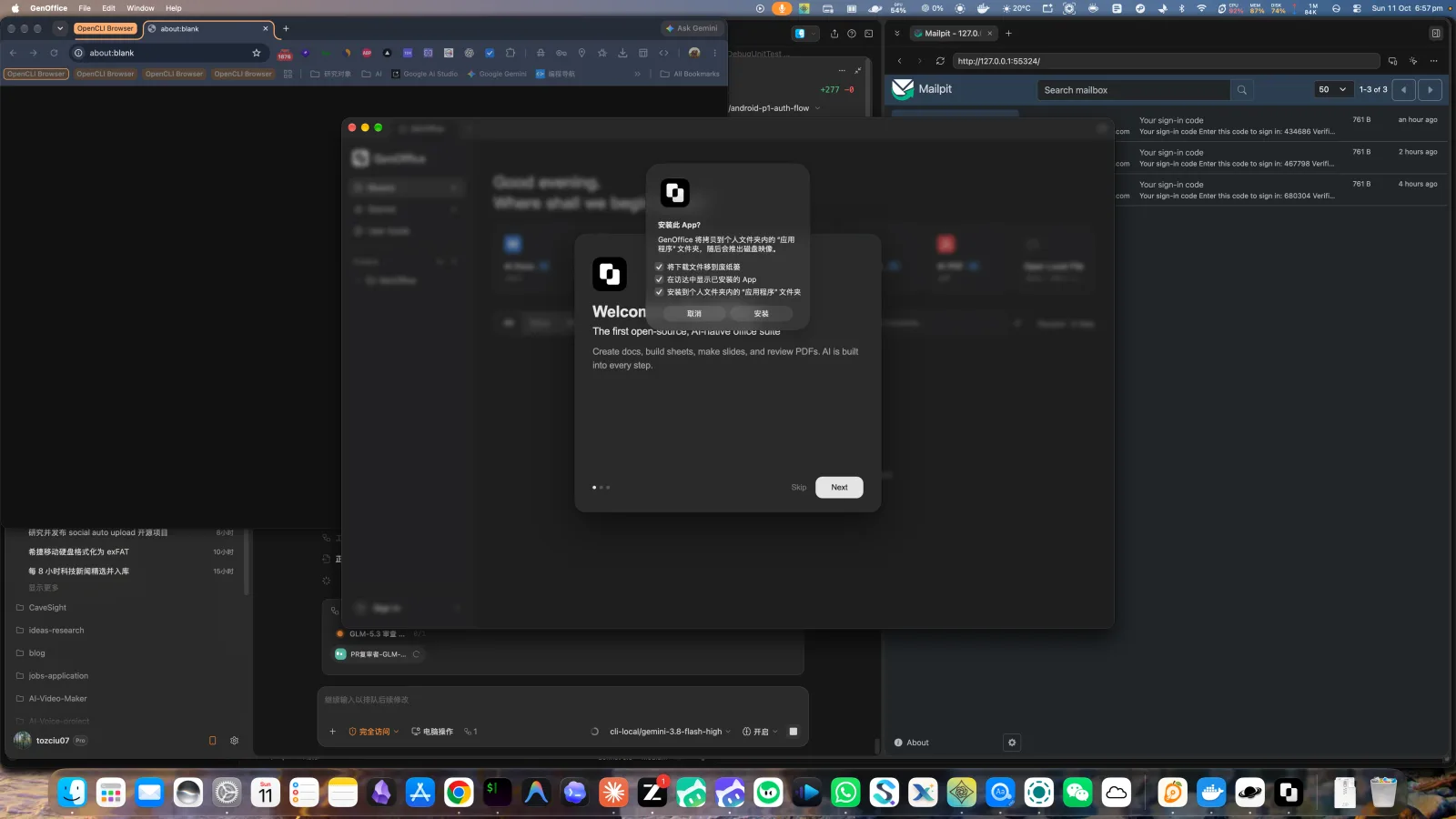1456x819 pixels.
Task: Open the cli-local/gemini-3.8-flash-high model dropdown
Action: [670, 732]
